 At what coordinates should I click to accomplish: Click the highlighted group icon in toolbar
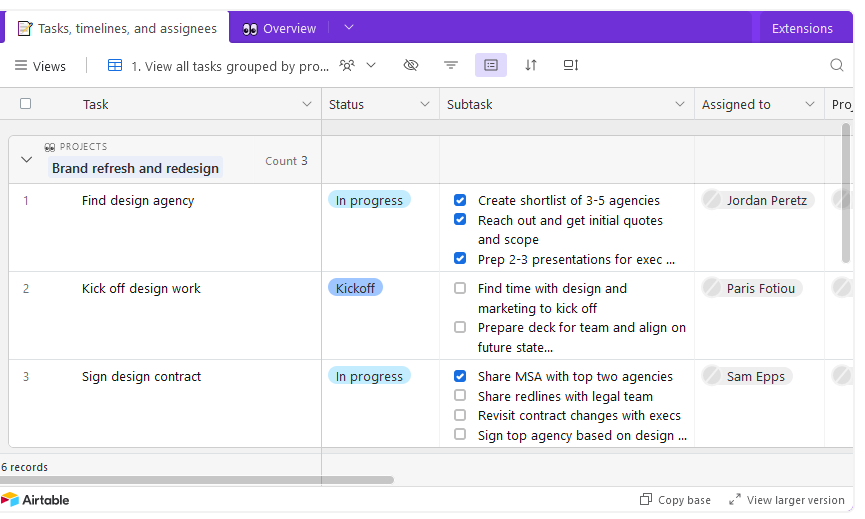coord(490,65)
